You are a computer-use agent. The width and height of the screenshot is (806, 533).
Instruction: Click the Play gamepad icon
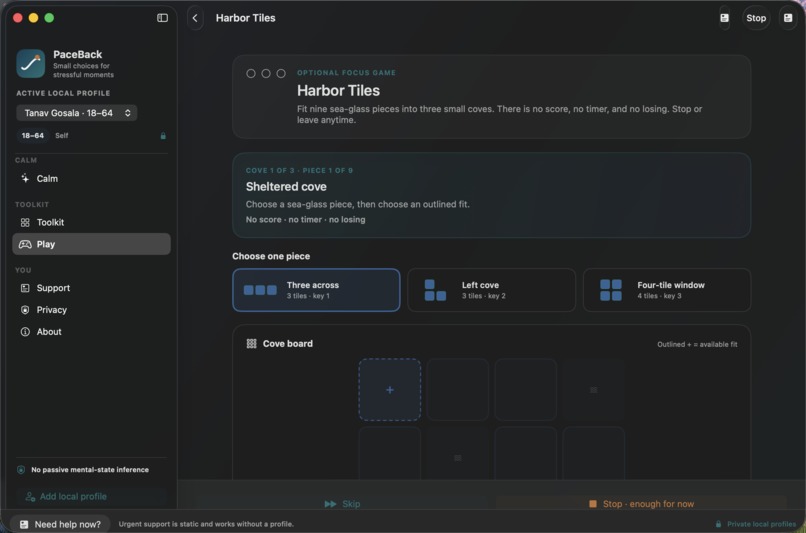[25, 244]
